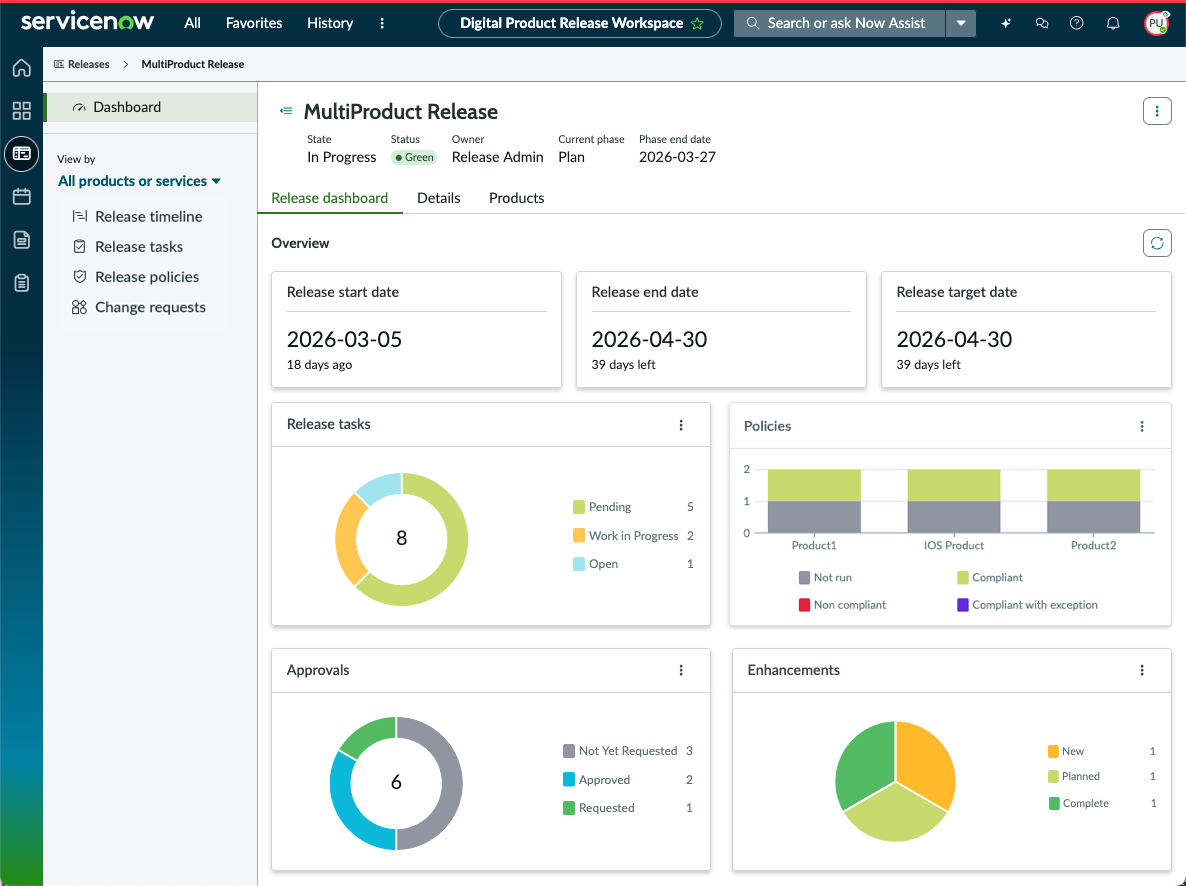The image size is (1186, 886).
Task: Go to Releases breadcrumb link
Action: pyautogui.click(x=88, y=64)
